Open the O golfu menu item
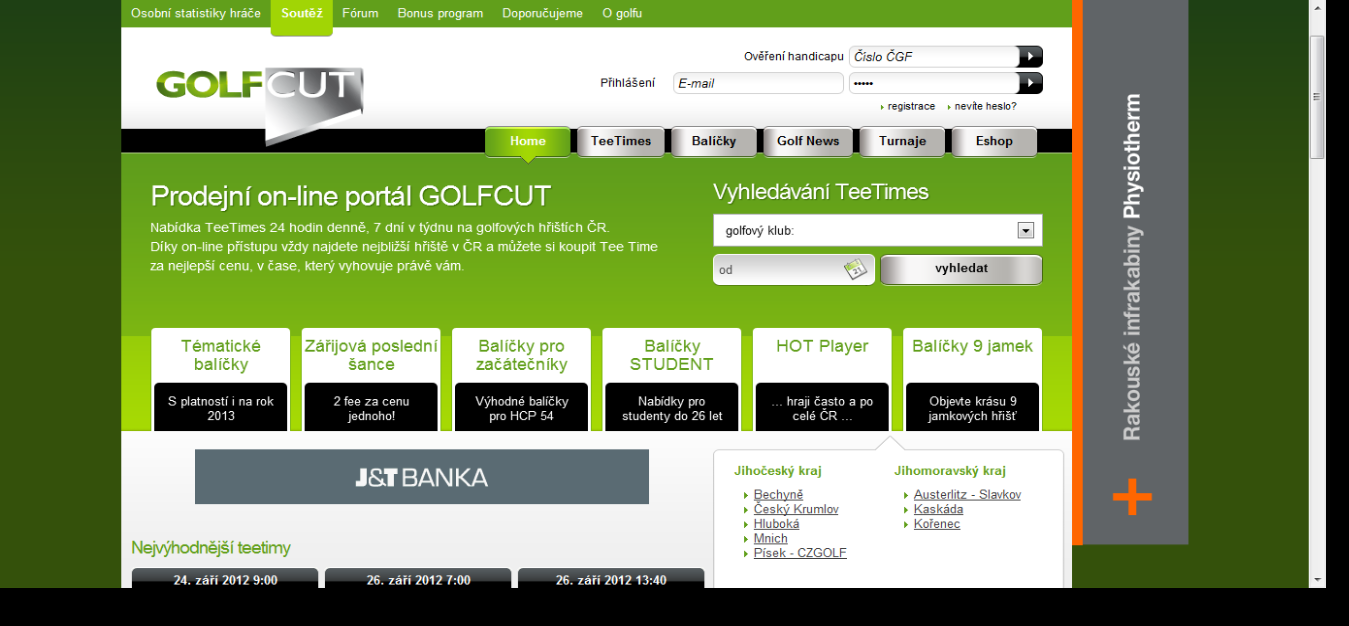Screen dimensions: 1349x626 pos(622,13)
